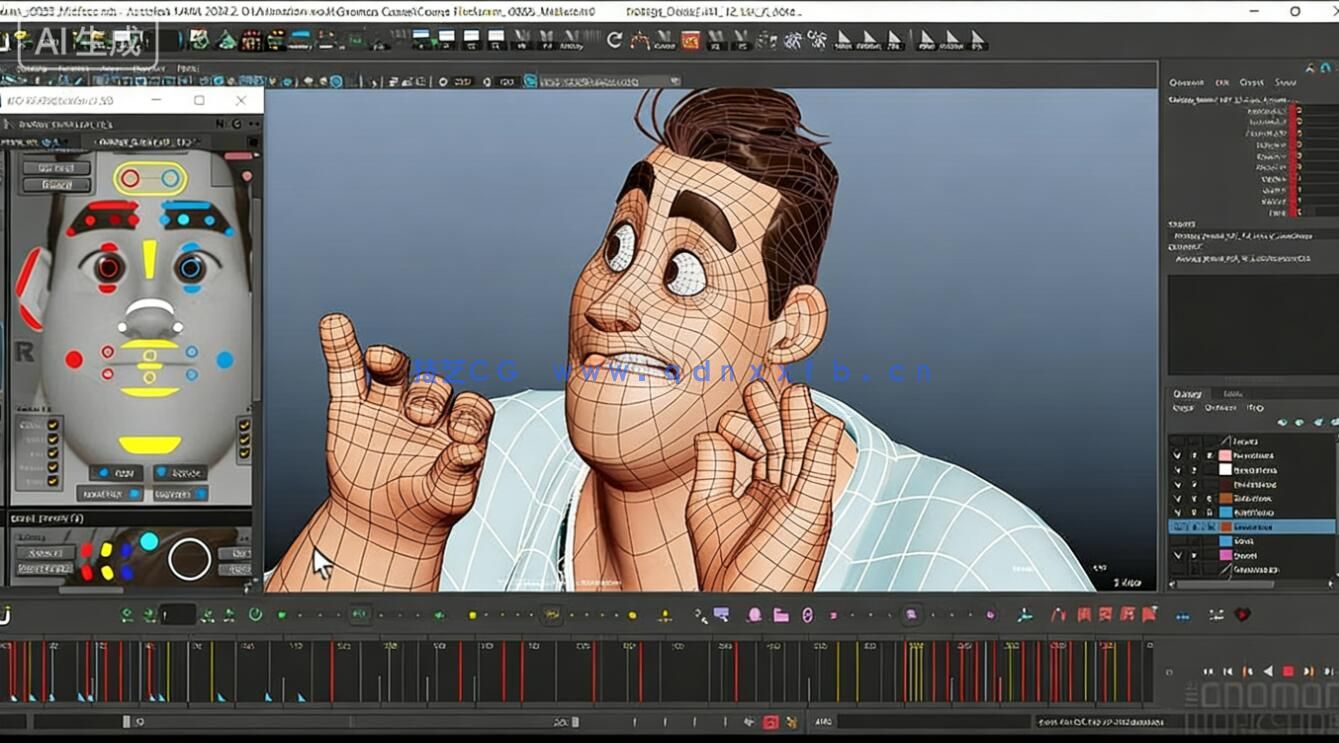The width and height of the screenshot is (1339, 743).
Task: Click the green power icon above the timeline
Action: coord(255,615)
